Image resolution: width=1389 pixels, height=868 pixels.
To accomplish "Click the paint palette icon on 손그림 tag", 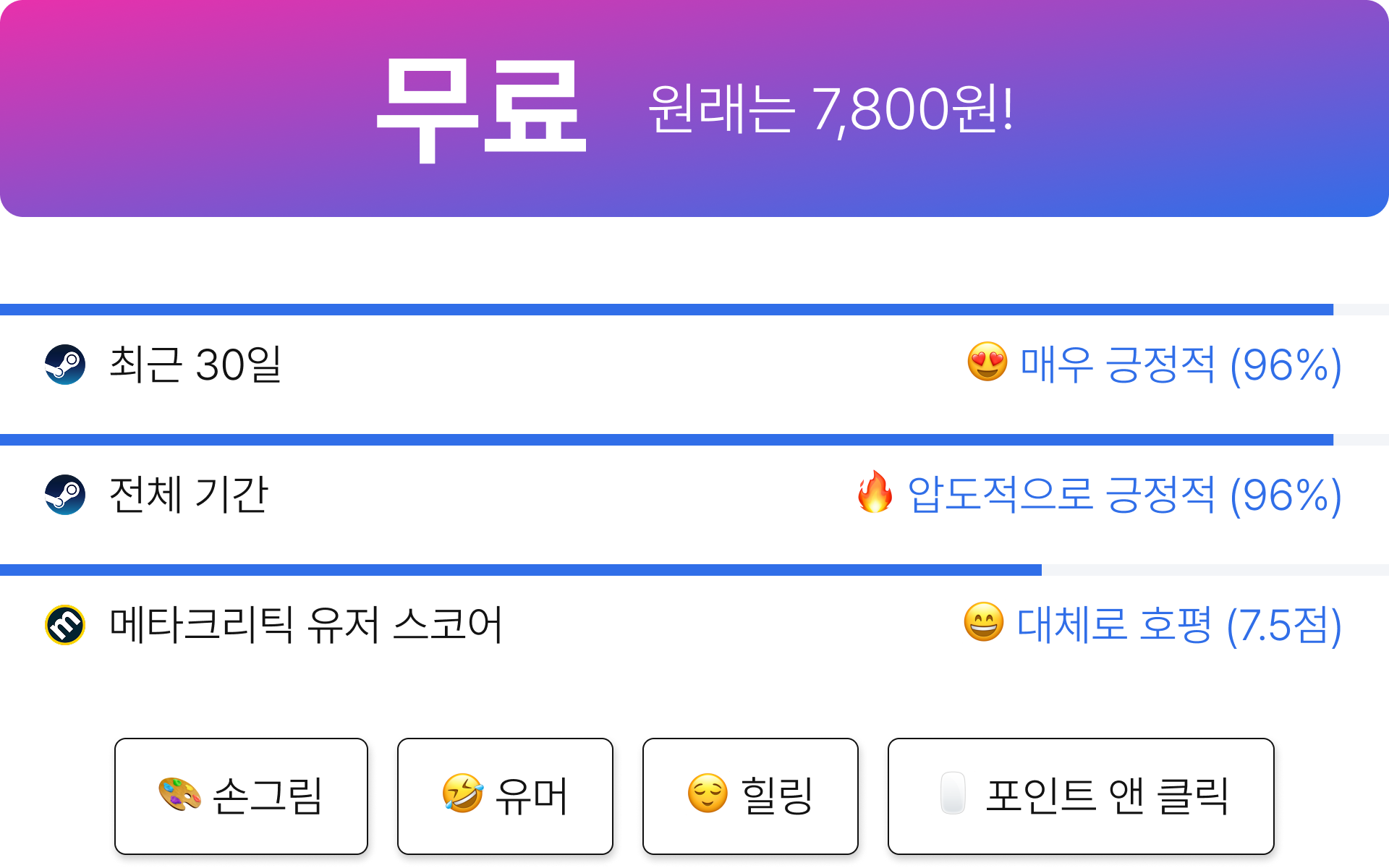I will point(179,794).
